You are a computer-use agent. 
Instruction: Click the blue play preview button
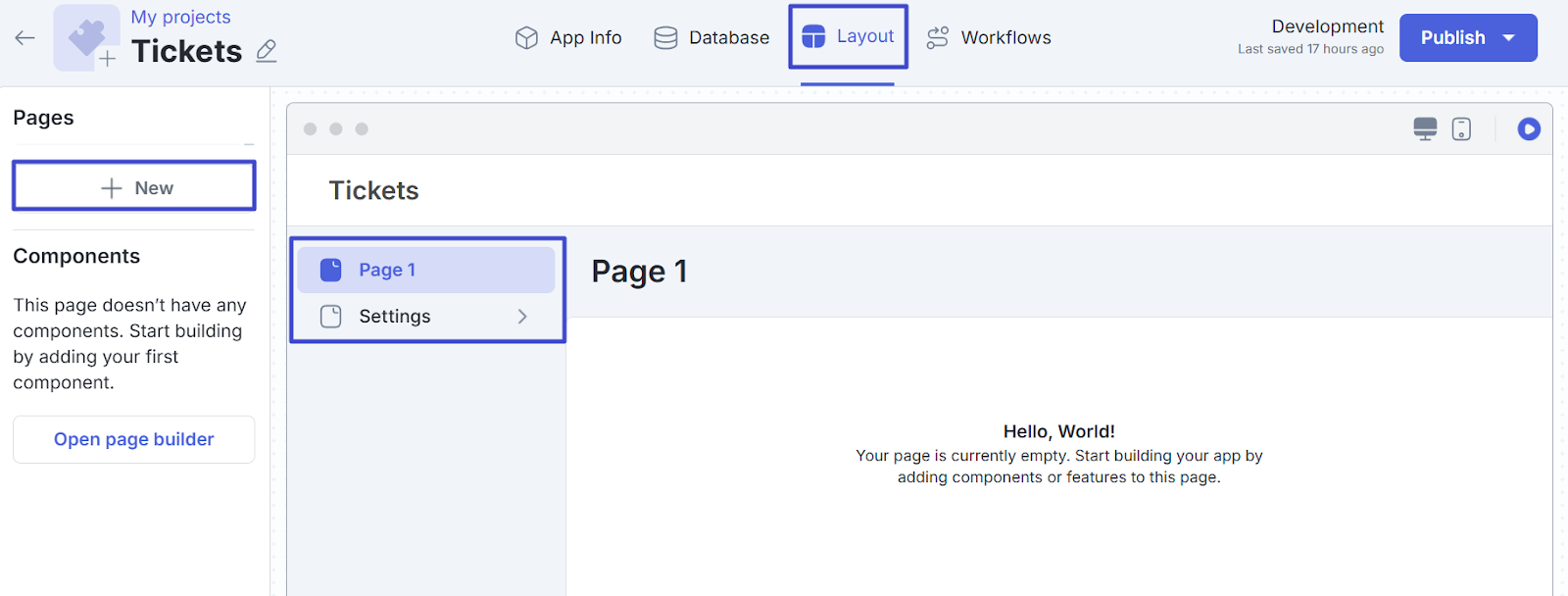click(x=1528, y=129)
